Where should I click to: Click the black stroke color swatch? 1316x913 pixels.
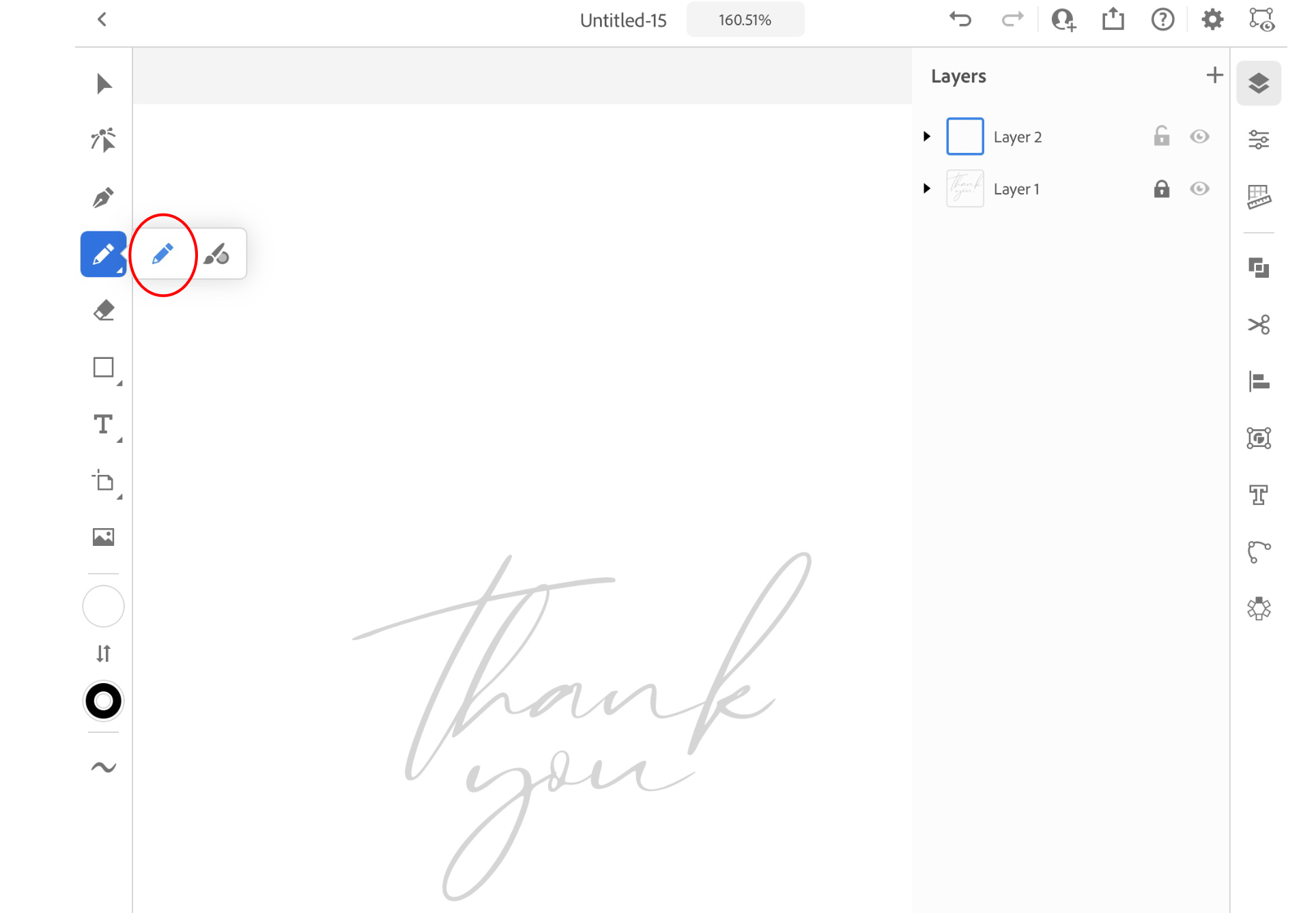pyautogui.click(x=103, y=701)
